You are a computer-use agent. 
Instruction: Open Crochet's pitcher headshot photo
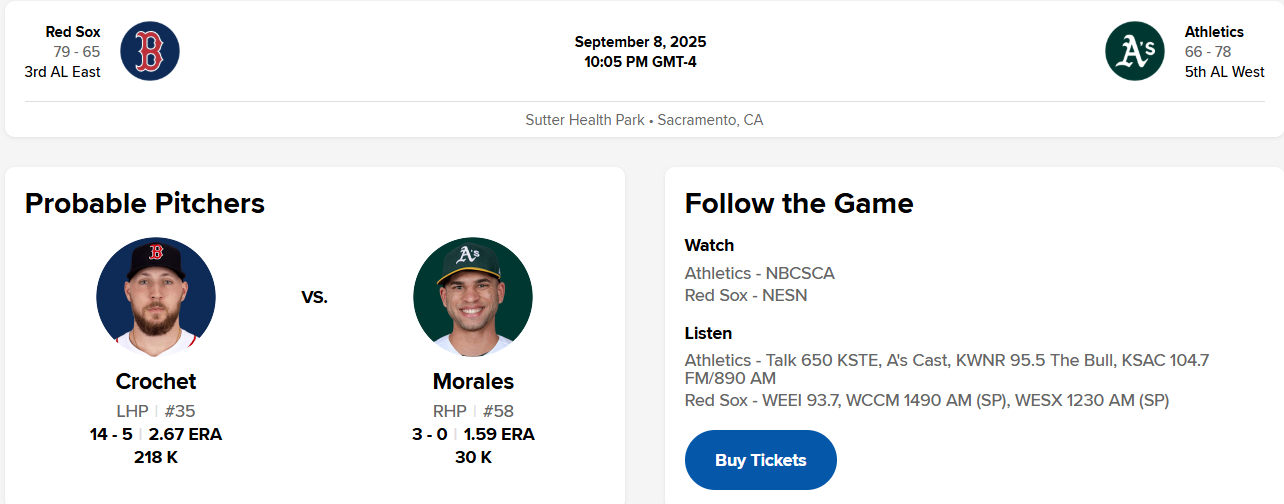point(156,297)
